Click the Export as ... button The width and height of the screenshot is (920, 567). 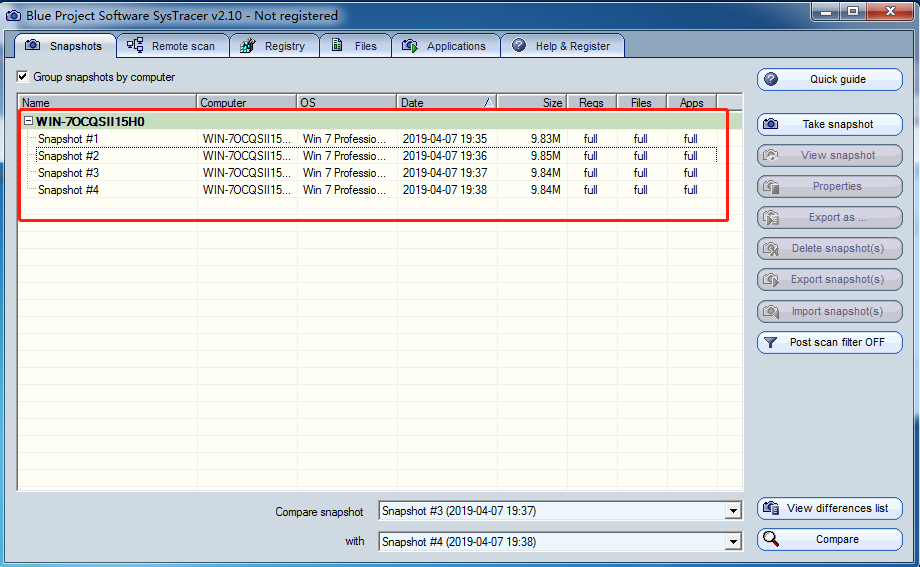[830, 218]
